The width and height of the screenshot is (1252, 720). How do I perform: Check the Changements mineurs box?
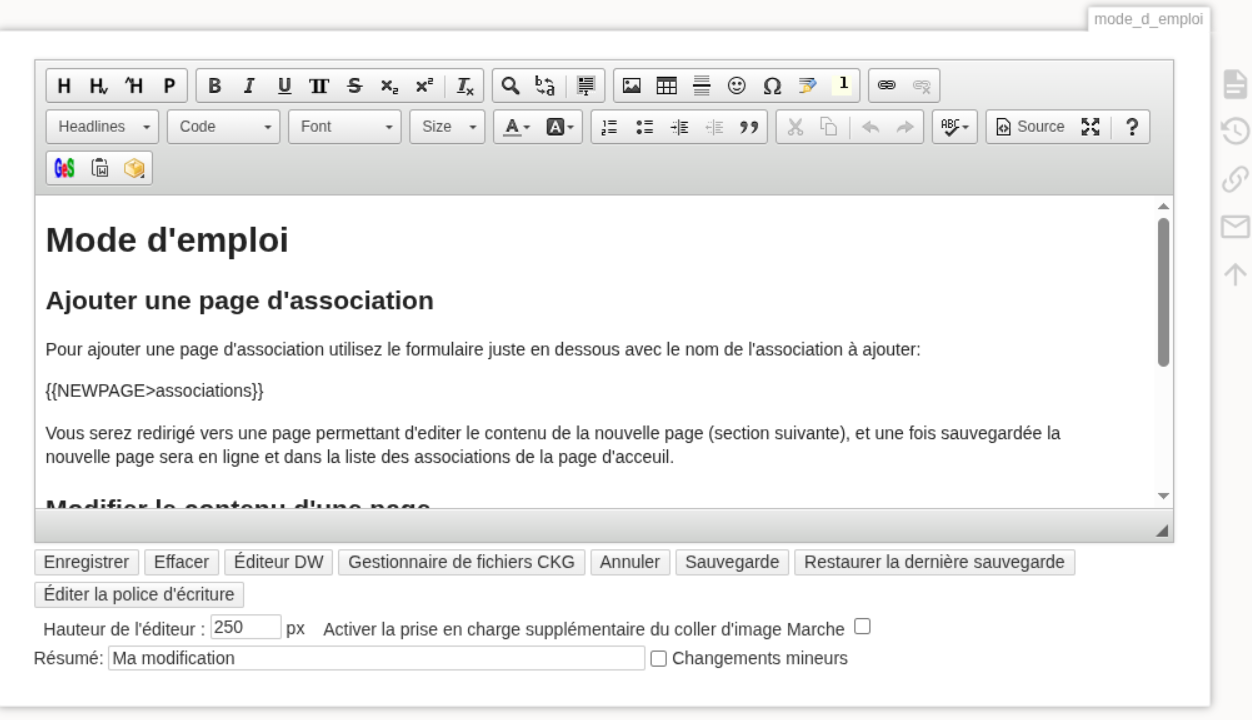(658, 659)
